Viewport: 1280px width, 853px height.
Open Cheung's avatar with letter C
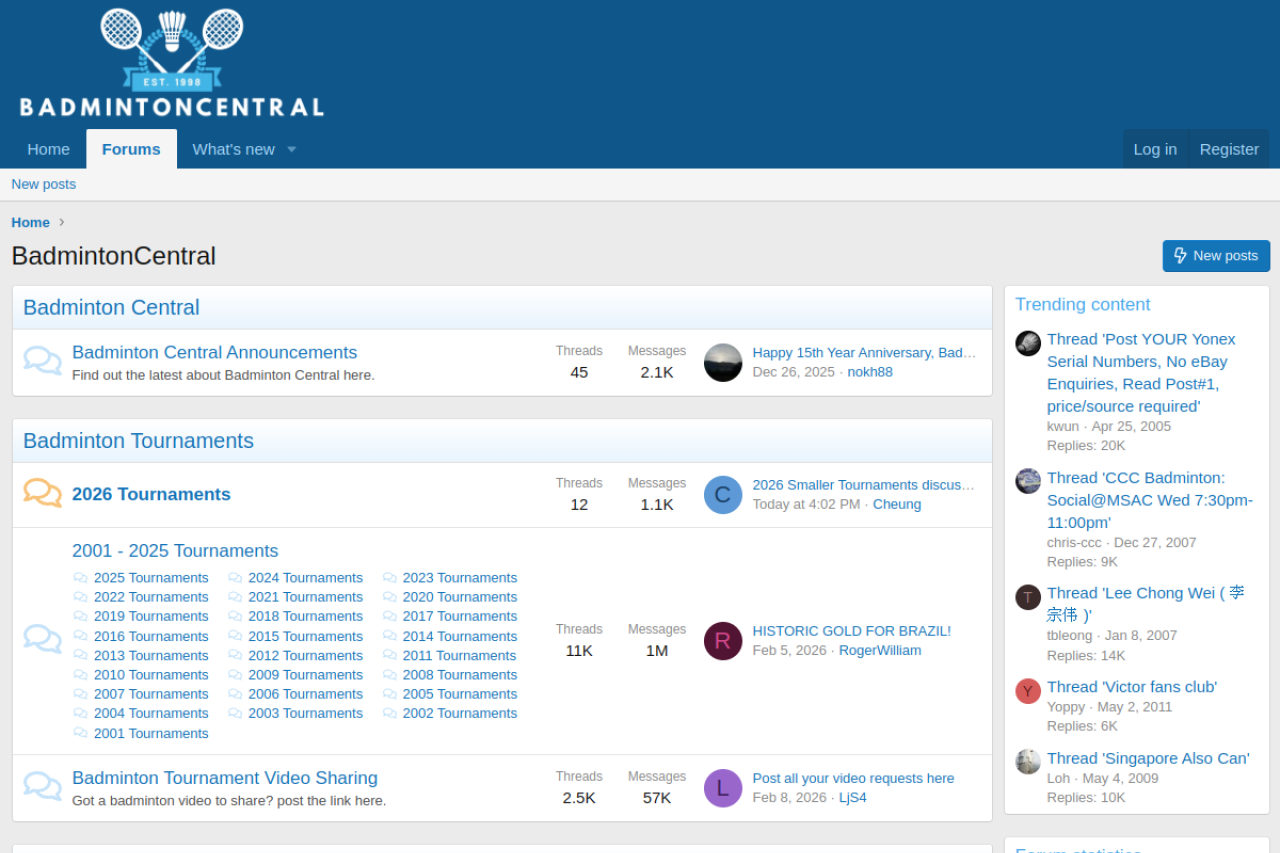point(723,494)
